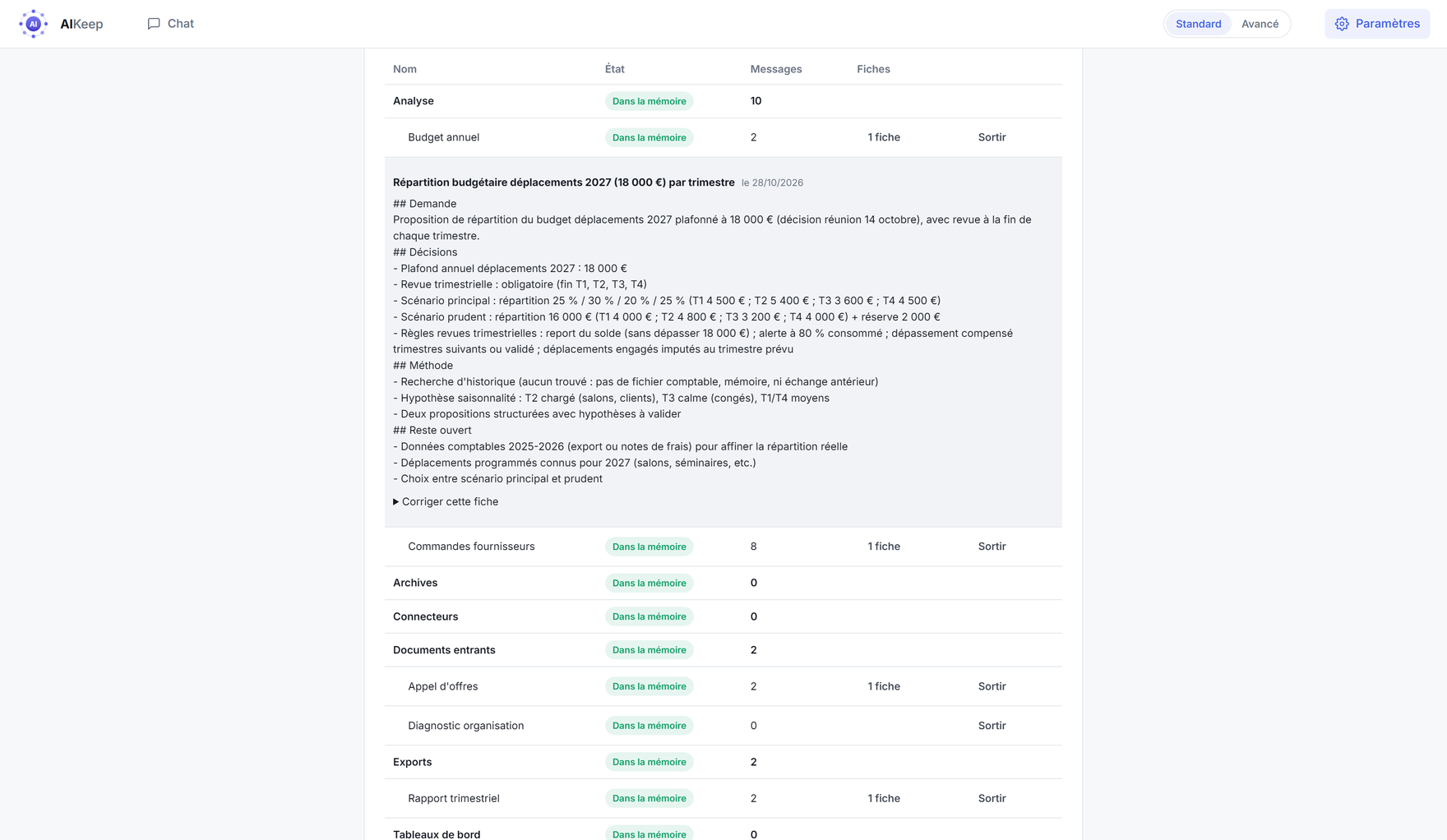Viewport: 1447px width, 840px height.
Task: Expand Corriger cette fiche disclosure
Action: pos(446,501)
